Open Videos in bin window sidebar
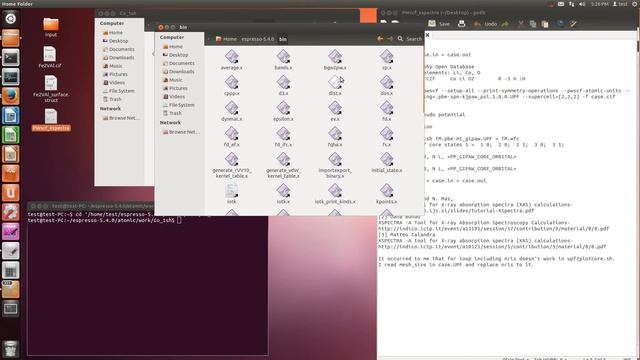 177,97
